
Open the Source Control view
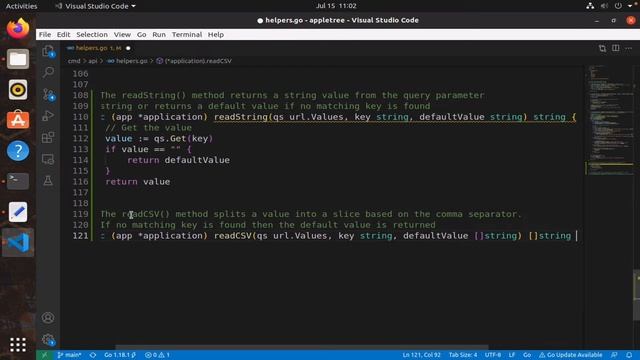coord(48,95)
